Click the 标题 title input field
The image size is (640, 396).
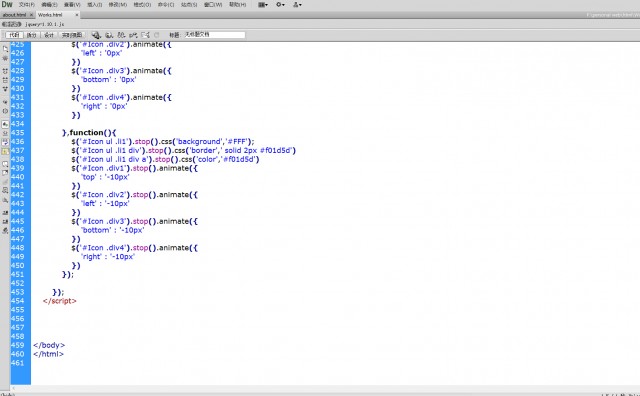[214, 35]
